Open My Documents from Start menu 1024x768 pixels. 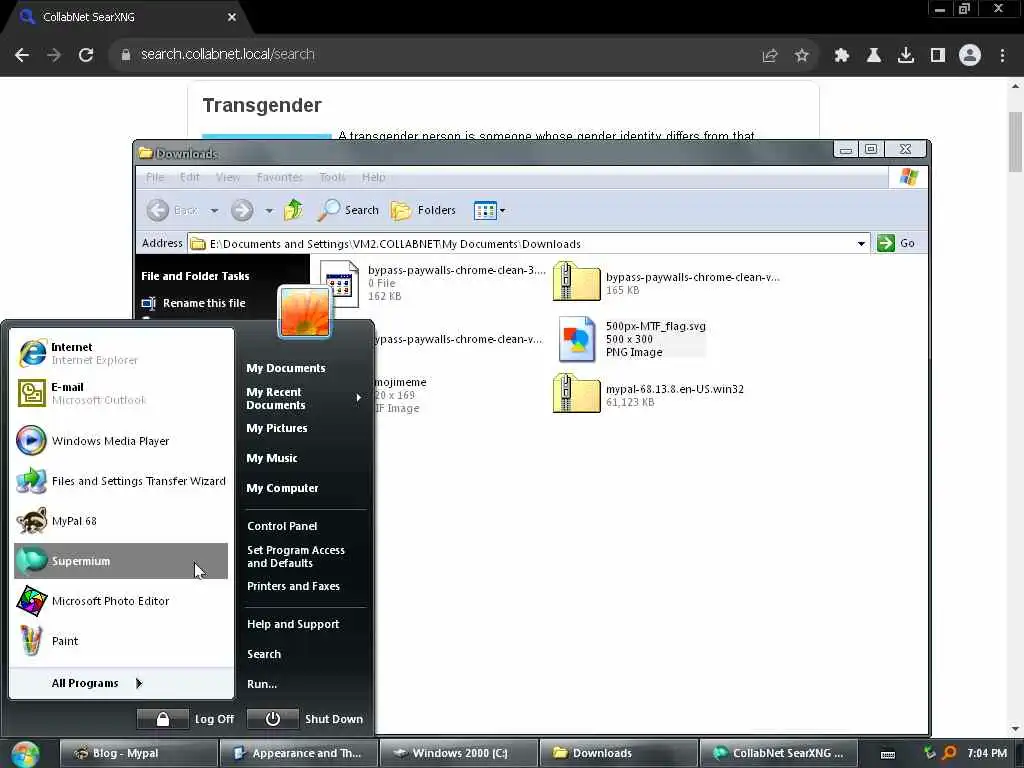[285, 368]
